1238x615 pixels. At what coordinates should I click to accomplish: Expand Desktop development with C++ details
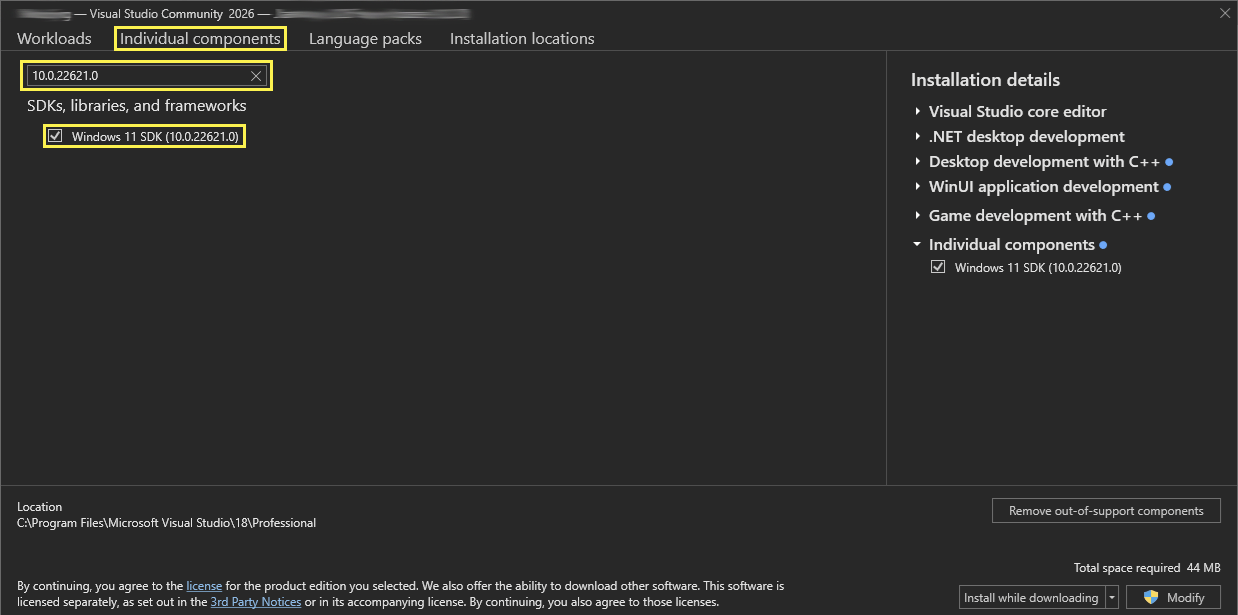(x=918, y=161)
